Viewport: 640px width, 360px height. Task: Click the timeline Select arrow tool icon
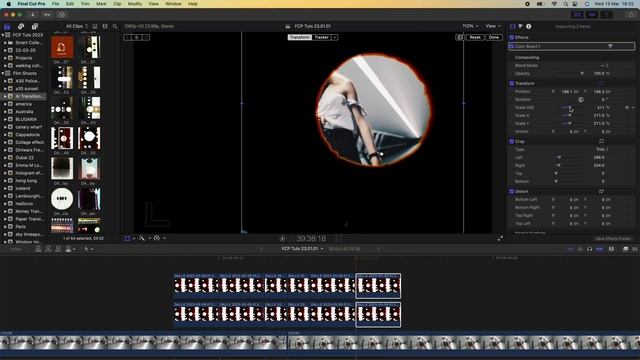click(x=86, y=249)
